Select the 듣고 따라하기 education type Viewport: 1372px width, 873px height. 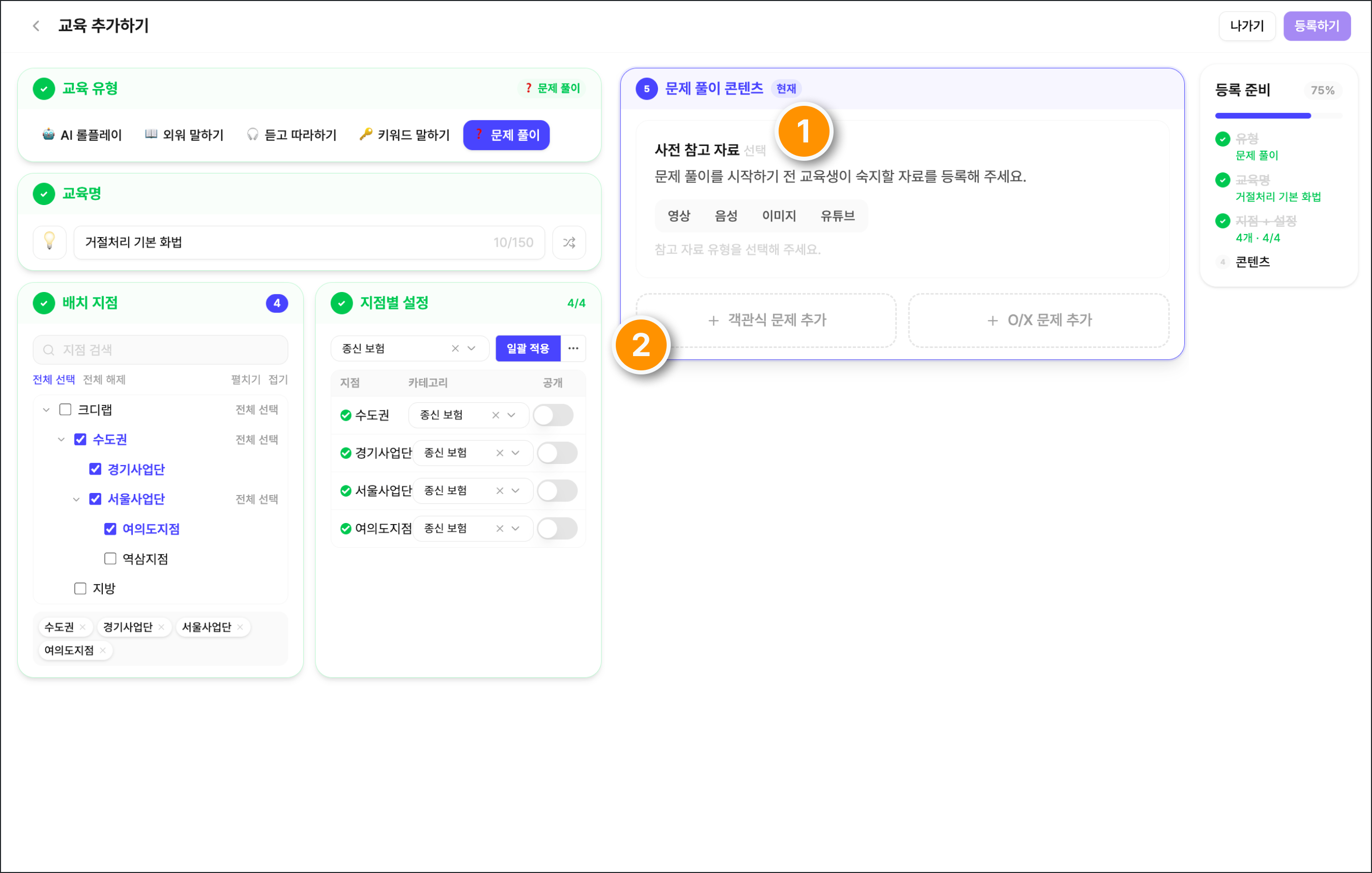292,135
